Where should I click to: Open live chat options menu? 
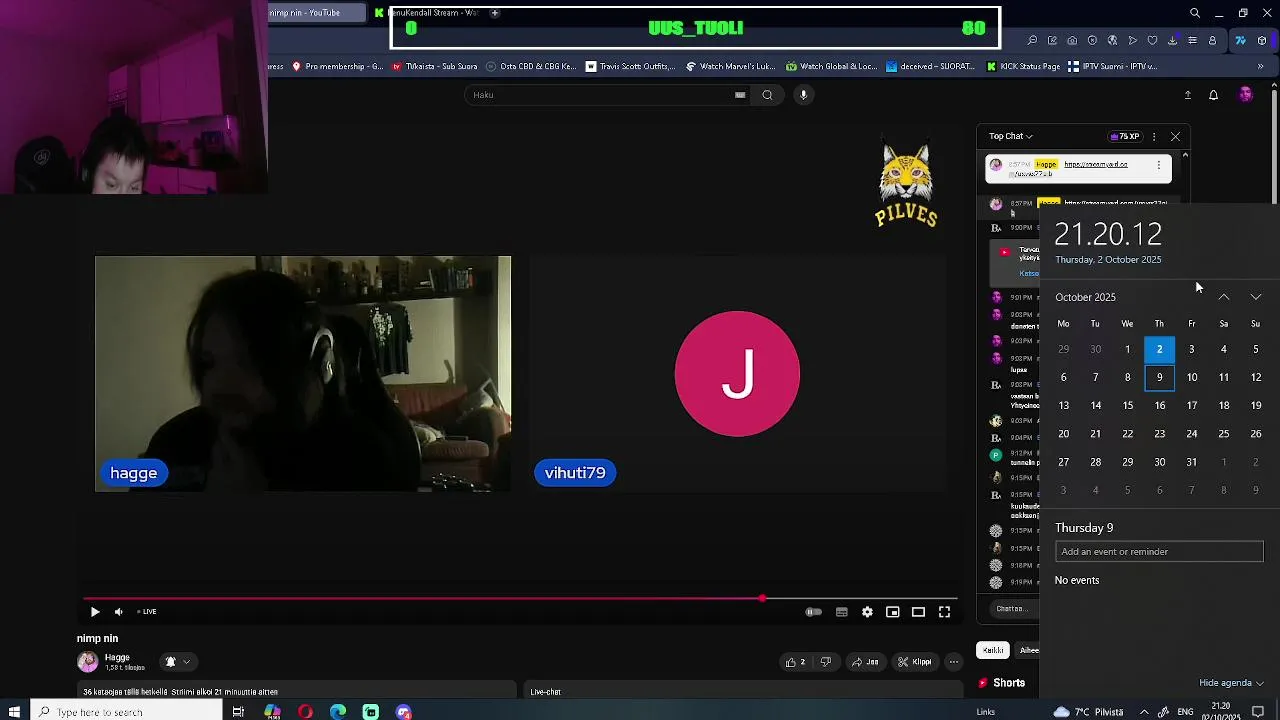1154,136
